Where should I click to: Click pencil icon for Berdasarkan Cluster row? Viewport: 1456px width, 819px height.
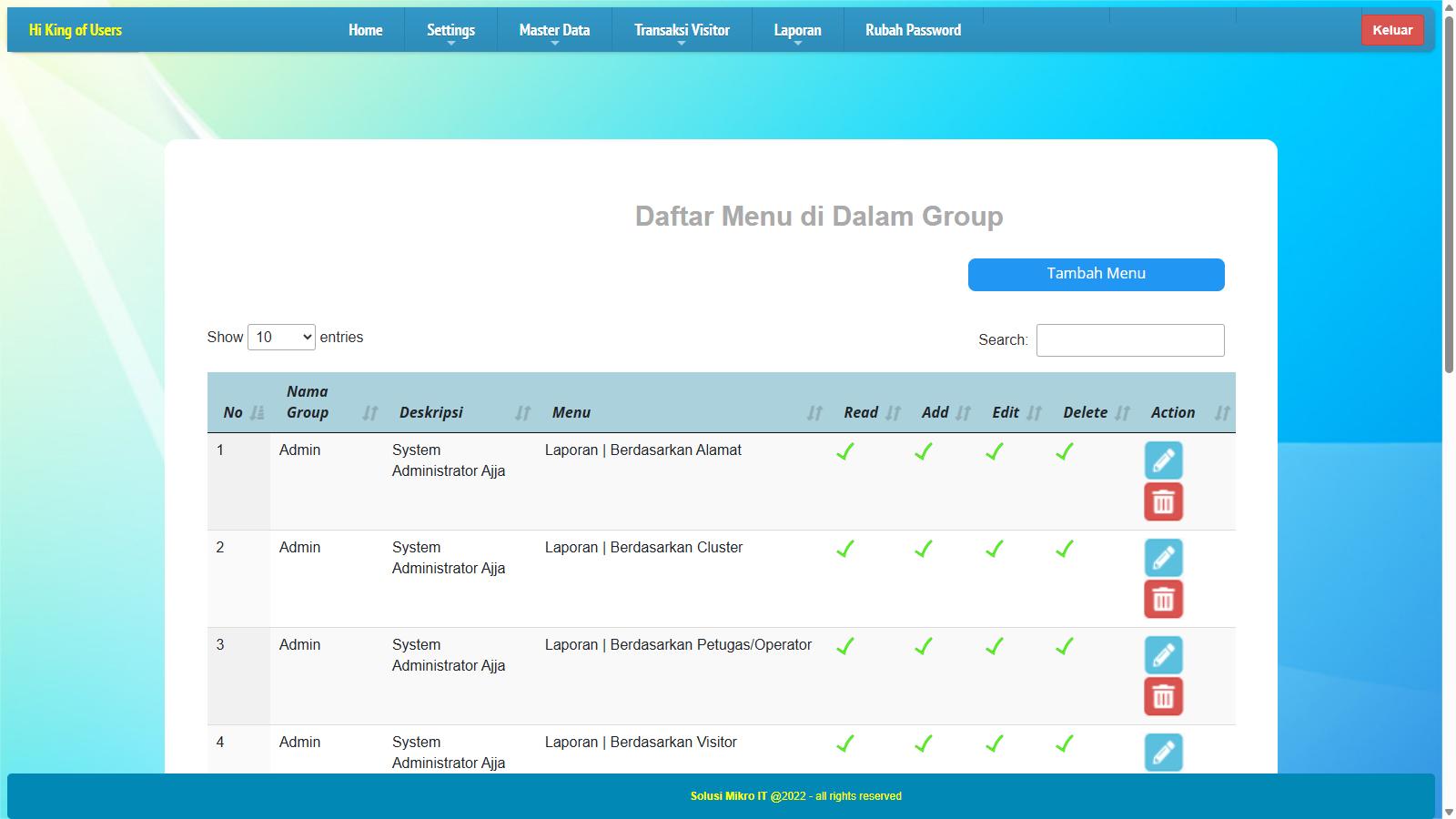tap(1163, 558)
